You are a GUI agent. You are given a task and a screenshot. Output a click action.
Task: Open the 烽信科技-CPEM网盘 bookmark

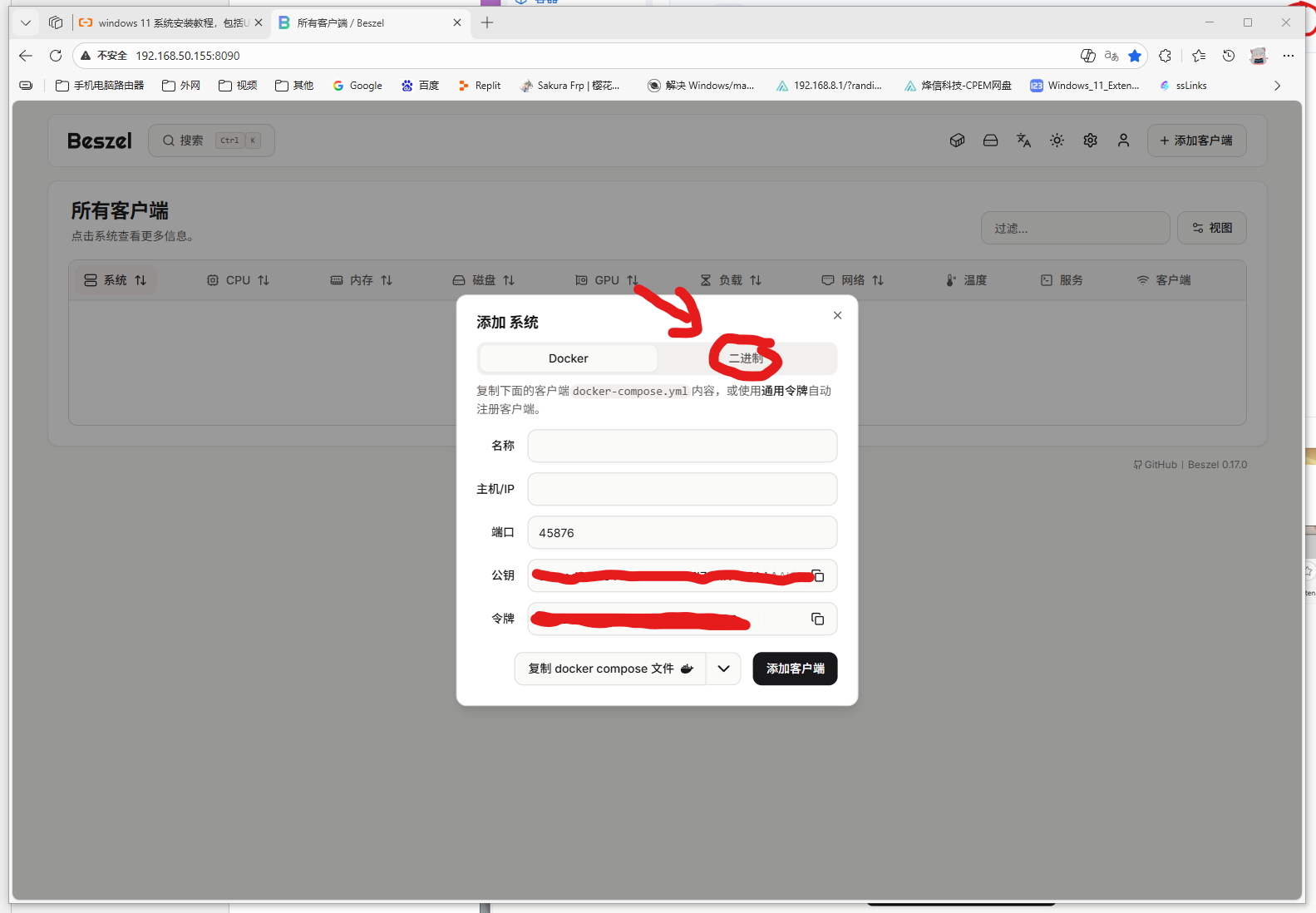[958, 86]
